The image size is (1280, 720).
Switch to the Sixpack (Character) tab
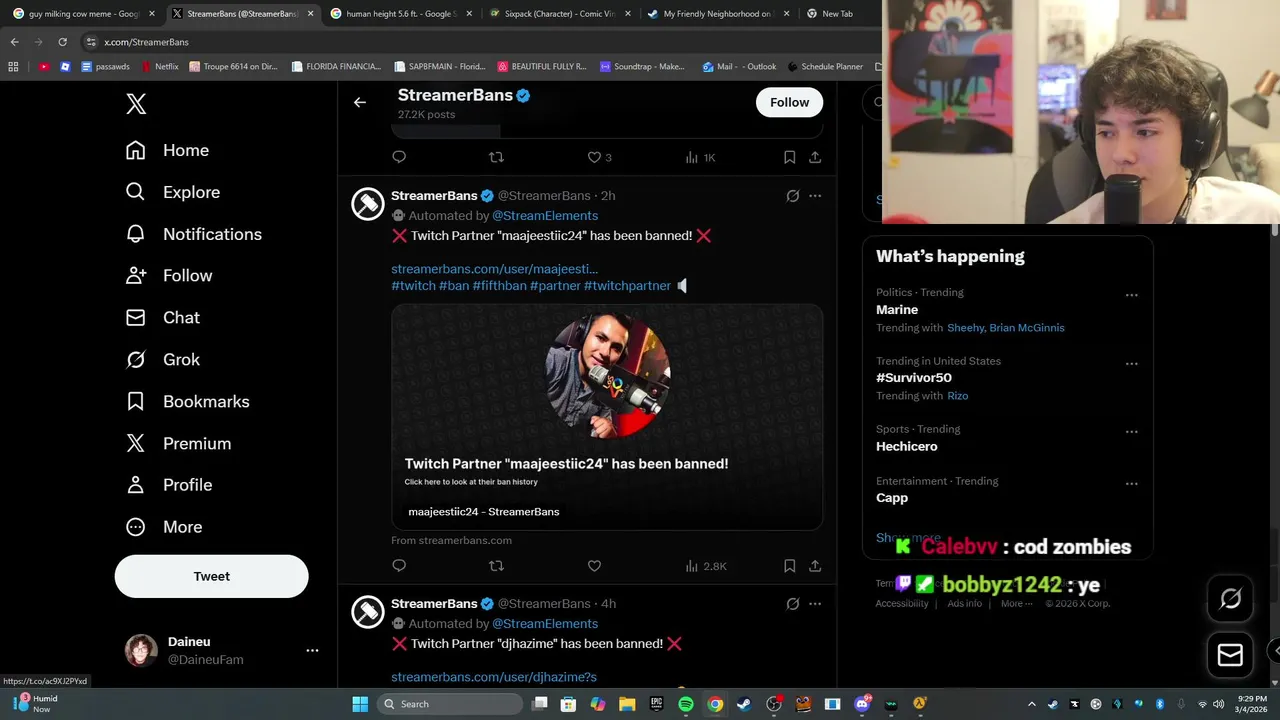[x=560, y=14]
